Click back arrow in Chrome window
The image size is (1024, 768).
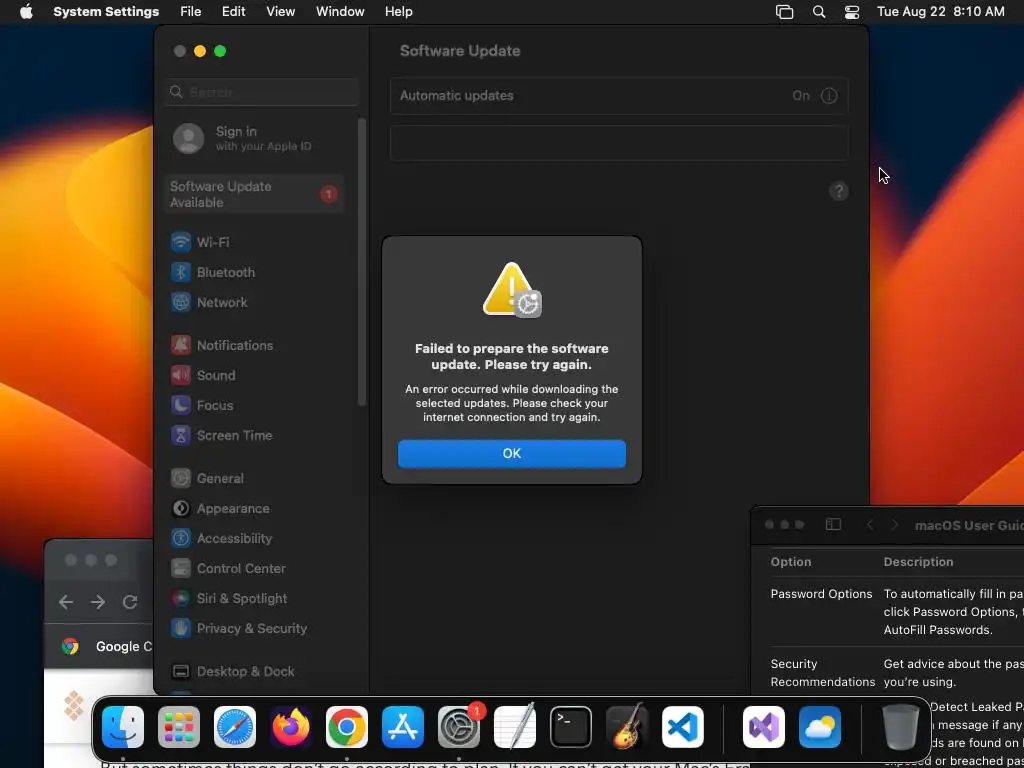[66, 602]
